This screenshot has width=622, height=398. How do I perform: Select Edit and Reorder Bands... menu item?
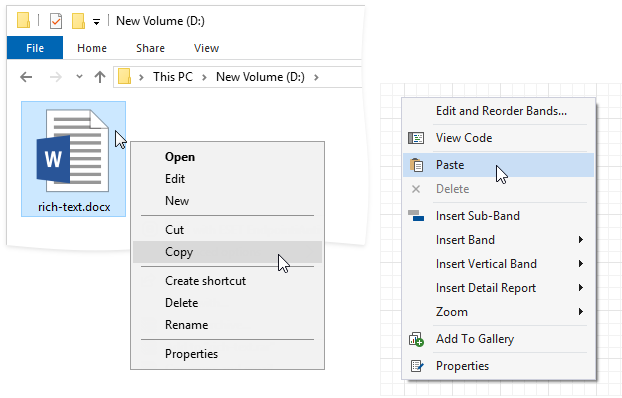pyautogui.click(x=499, y=111)
